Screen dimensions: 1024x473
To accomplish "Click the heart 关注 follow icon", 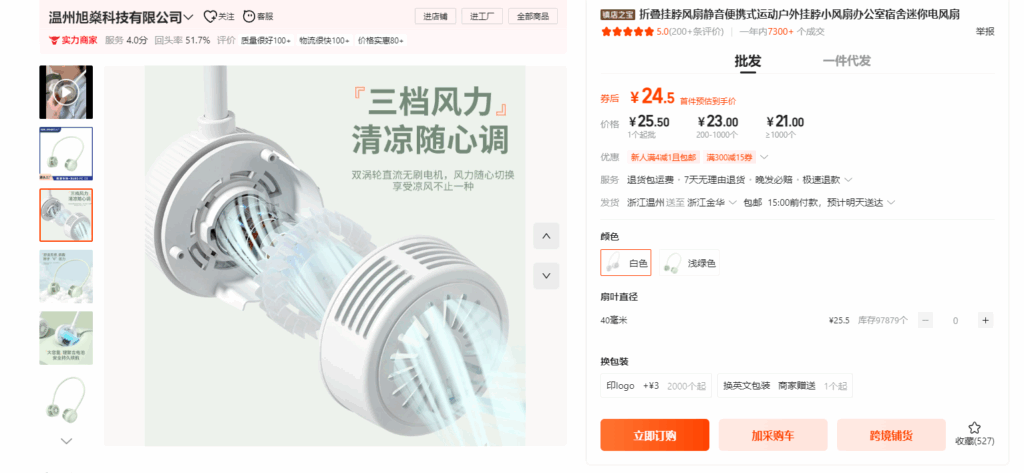I will click(210, 16).
